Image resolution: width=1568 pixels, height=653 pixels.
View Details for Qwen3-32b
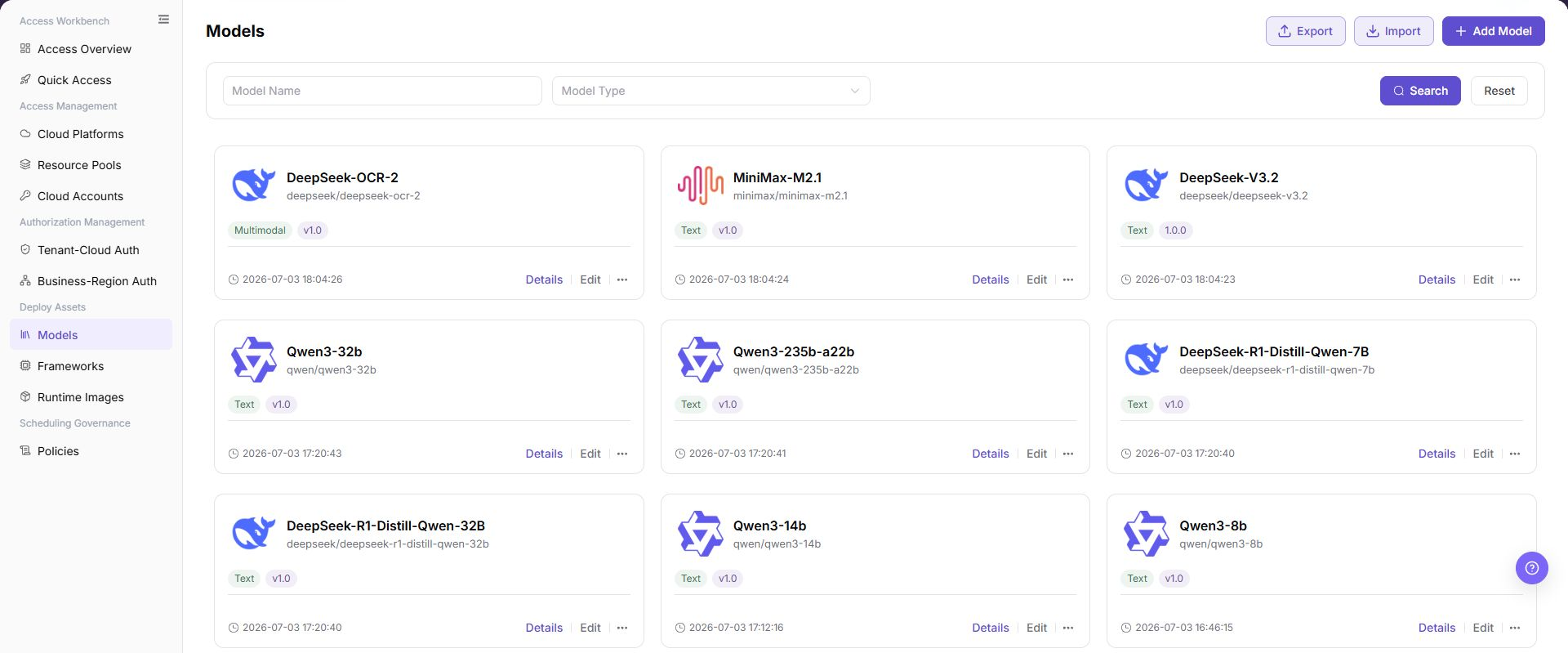pyautogui.click(x=544, y=454)
